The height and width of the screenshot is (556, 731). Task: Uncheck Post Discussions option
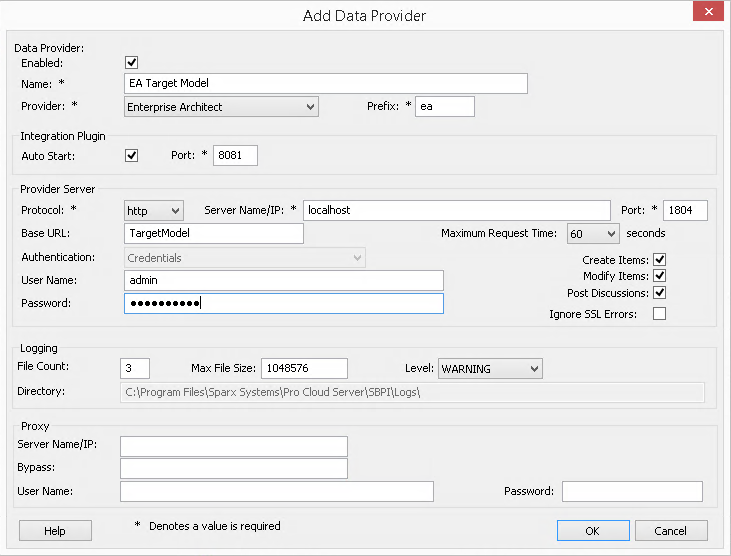tap(659, 293)
